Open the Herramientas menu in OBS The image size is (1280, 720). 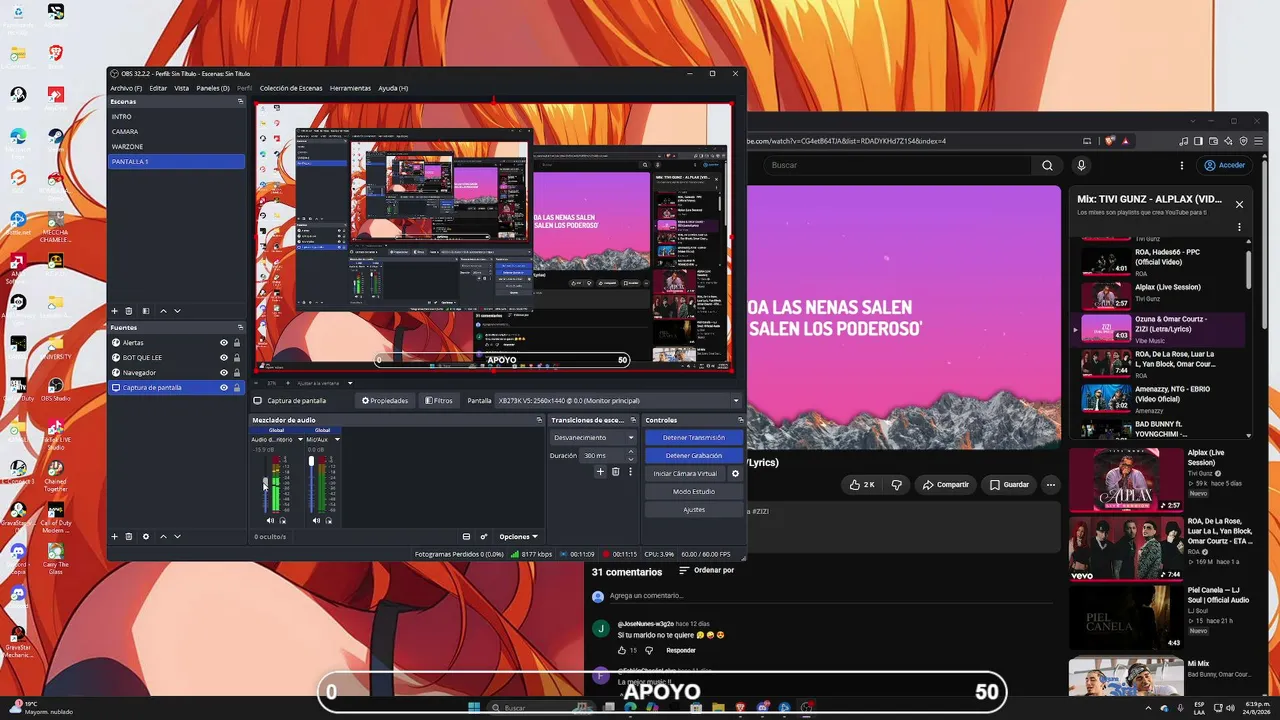350,88
